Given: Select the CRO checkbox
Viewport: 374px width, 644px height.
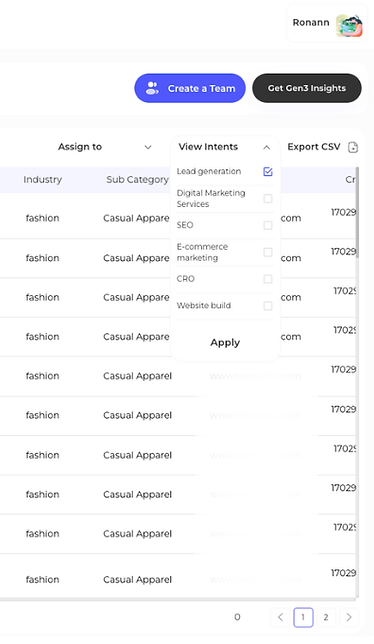Looking at the screenshot, I should tap(268, 279).
